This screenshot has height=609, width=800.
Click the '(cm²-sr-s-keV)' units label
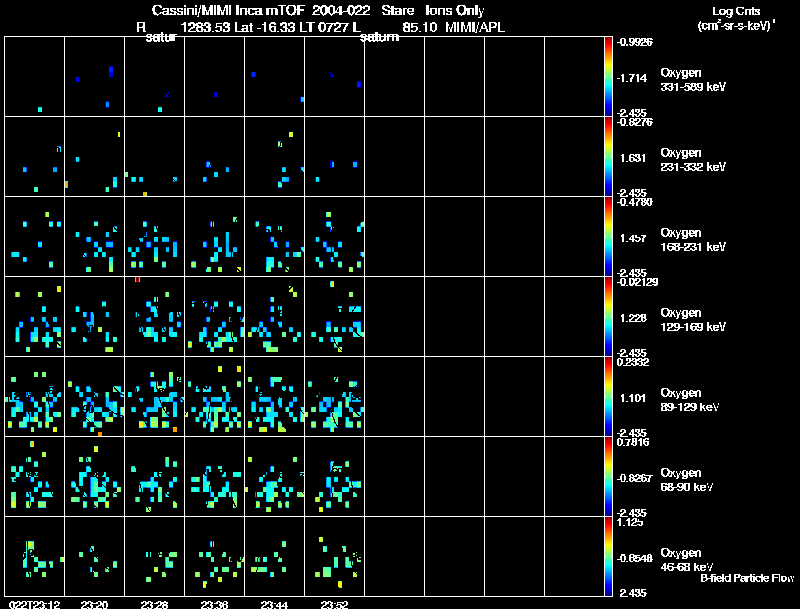(736, 25)
